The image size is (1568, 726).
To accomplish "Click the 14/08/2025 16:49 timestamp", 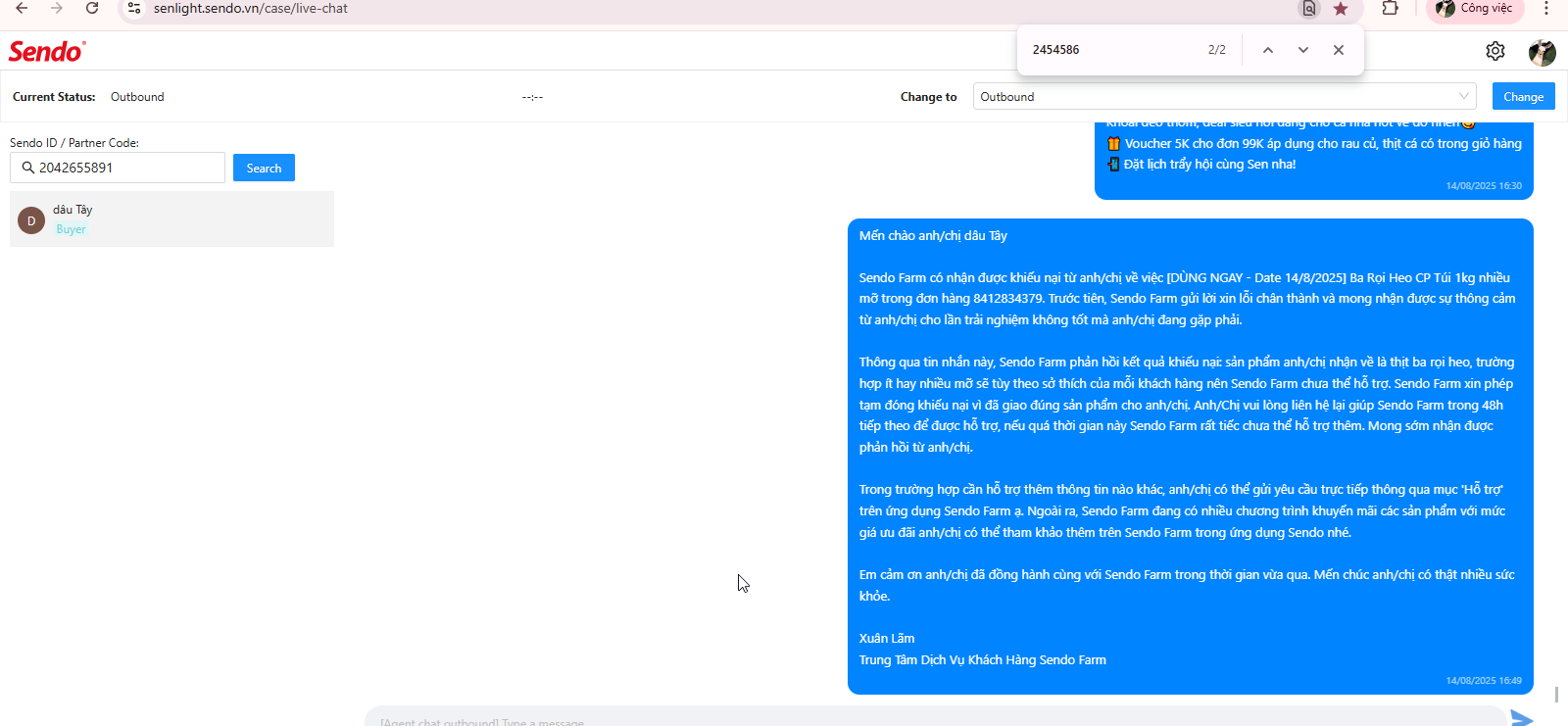I will (x=1484, y=681).
